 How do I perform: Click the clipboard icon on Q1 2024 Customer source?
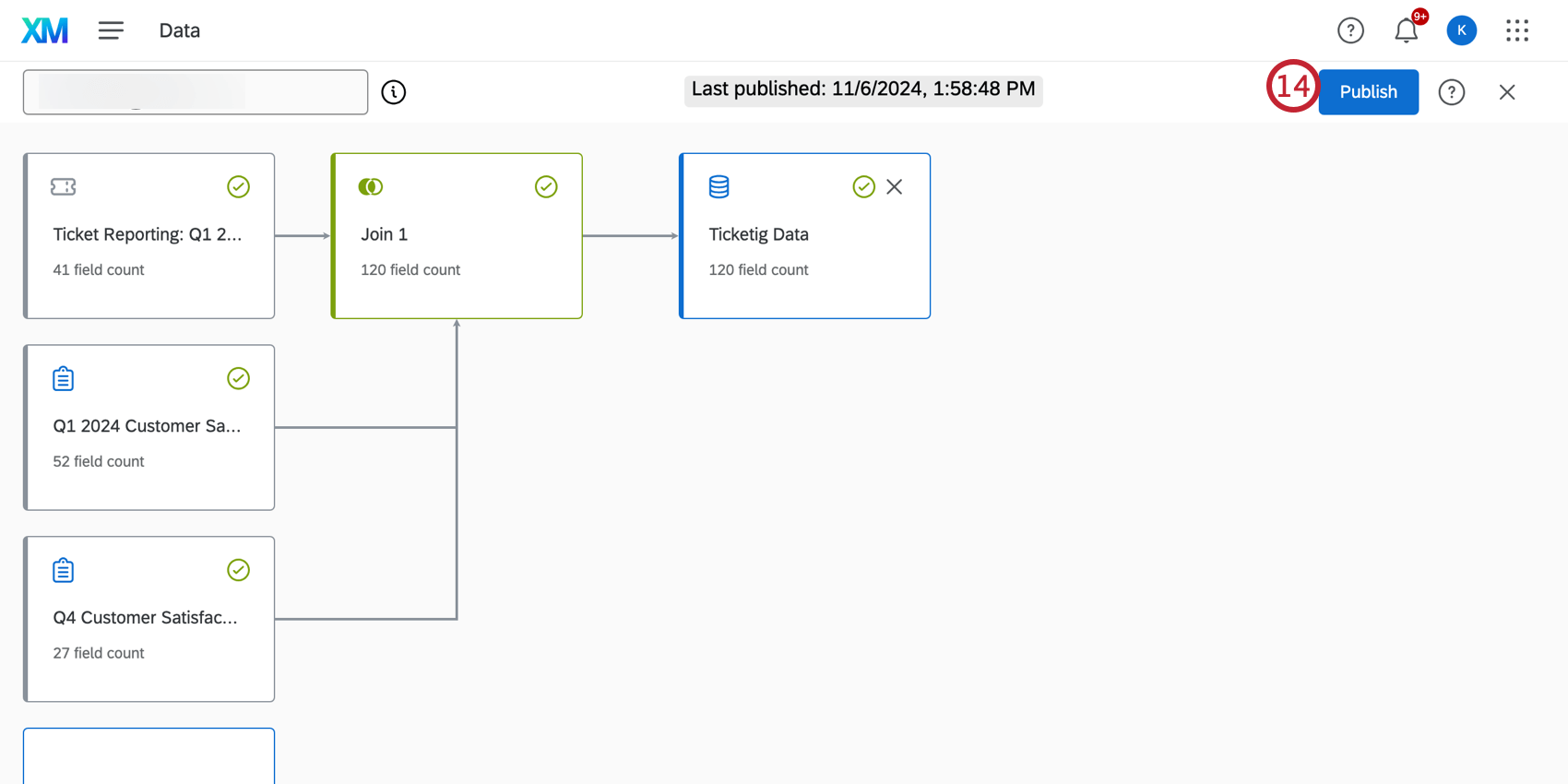pyautogui.click(x=63, y=378)
